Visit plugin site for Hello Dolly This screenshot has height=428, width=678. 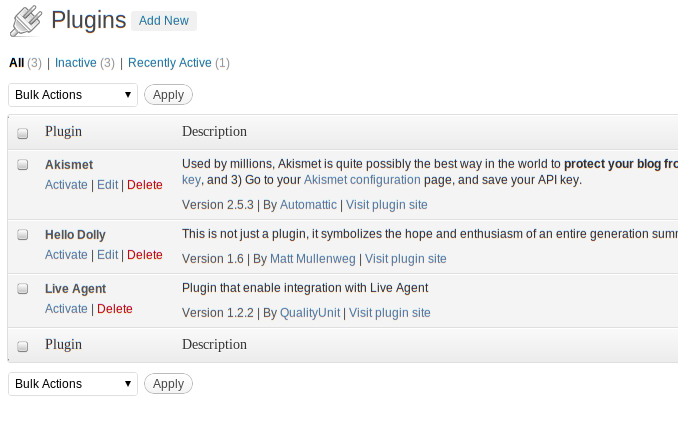(406, 259)
